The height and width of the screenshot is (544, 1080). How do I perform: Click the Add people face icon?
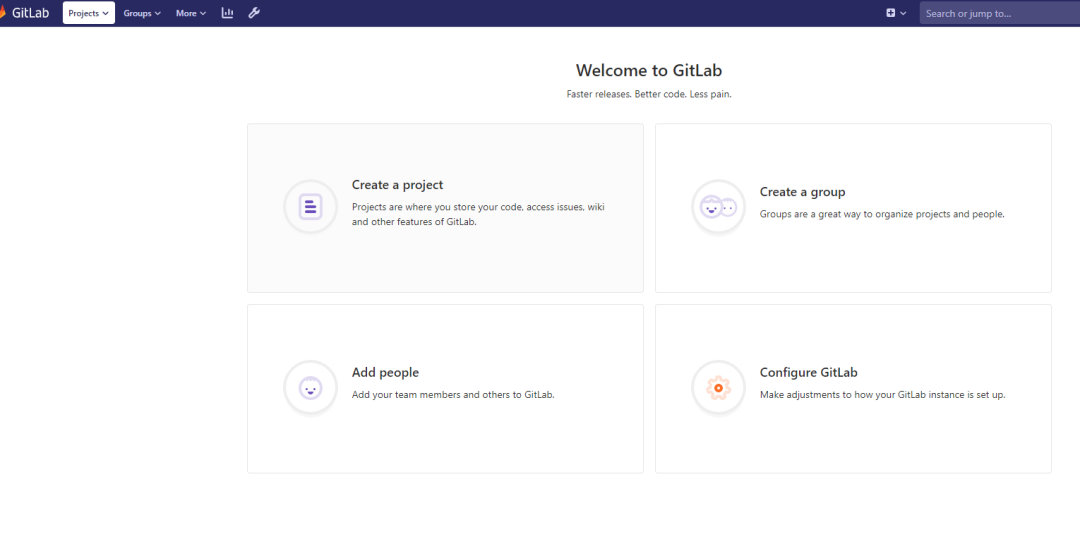(x=311, y=388)
